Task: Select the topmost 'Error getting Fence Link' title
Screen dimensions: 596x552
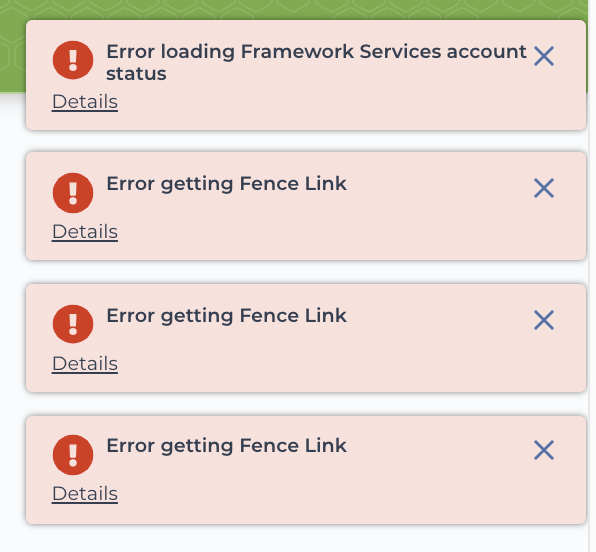Action: (227, 184)
